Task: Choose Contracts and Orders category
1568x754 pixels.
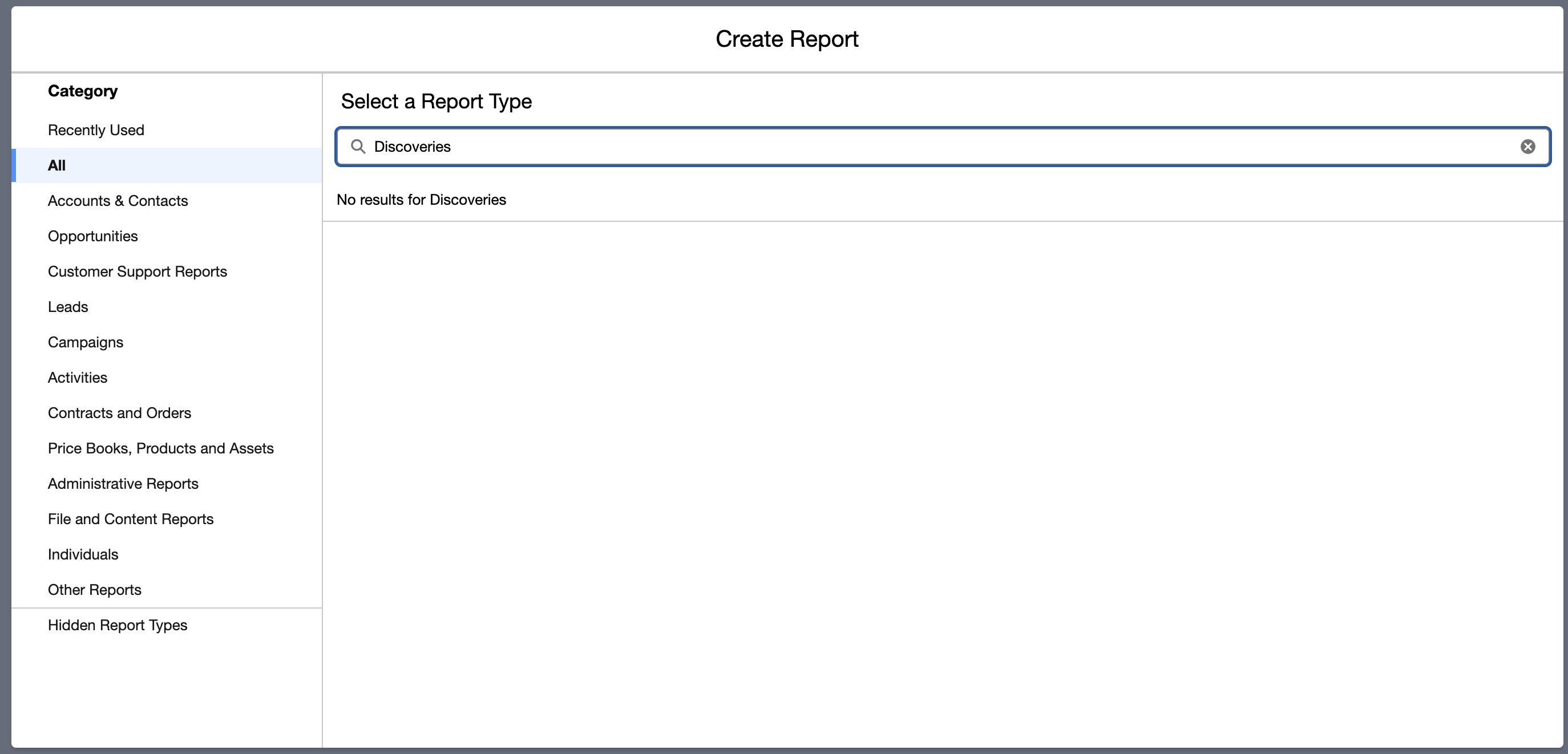Action: [x=119, y=412]
